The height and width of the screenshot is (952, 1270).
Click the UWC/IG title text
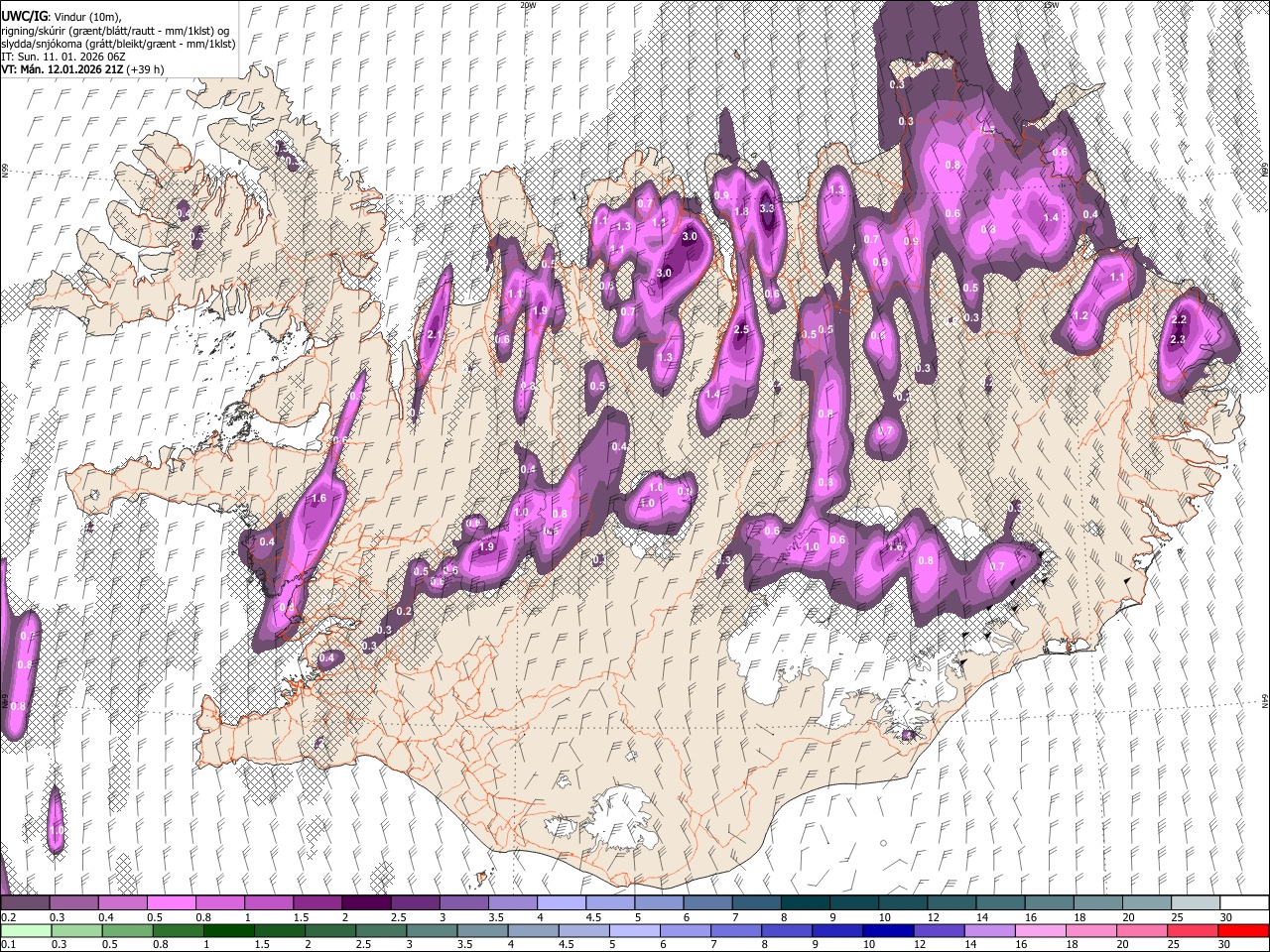(x=23, y=17)
